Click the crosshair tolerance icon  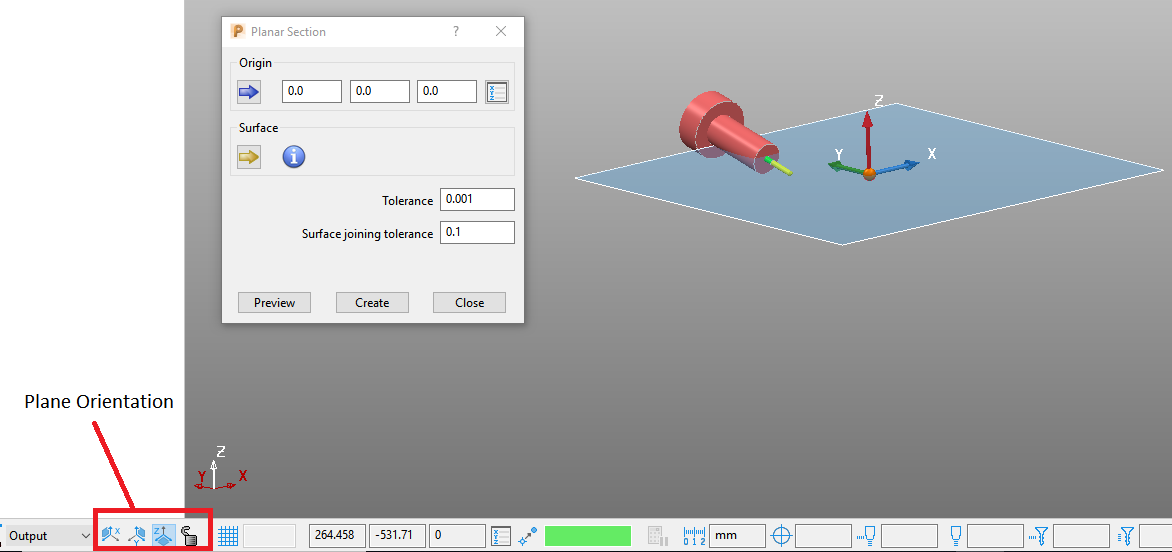781,536
